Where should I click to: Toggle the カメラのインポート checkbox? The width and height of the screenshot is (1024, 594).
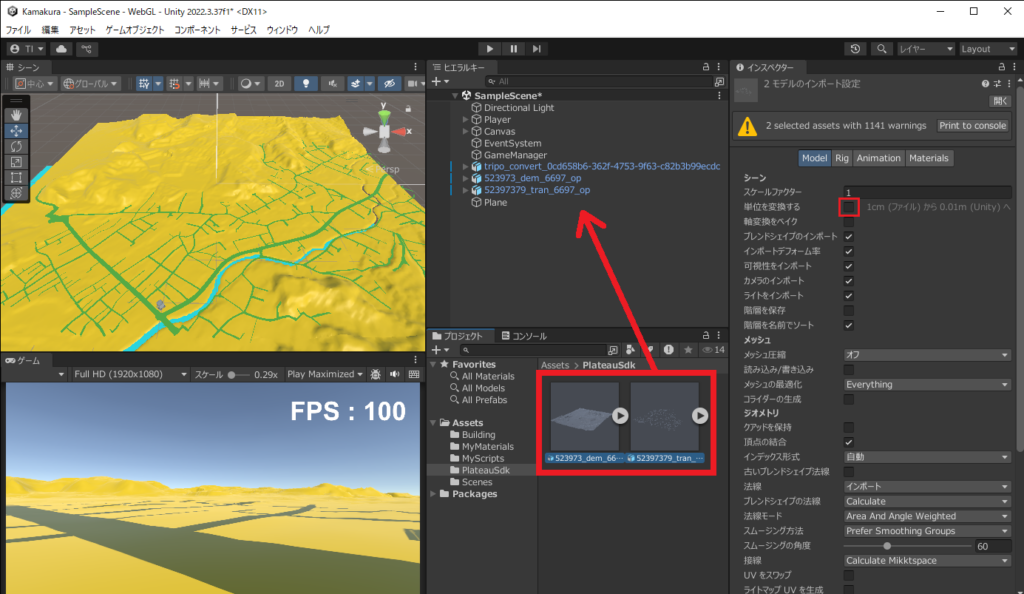(849, 281)
